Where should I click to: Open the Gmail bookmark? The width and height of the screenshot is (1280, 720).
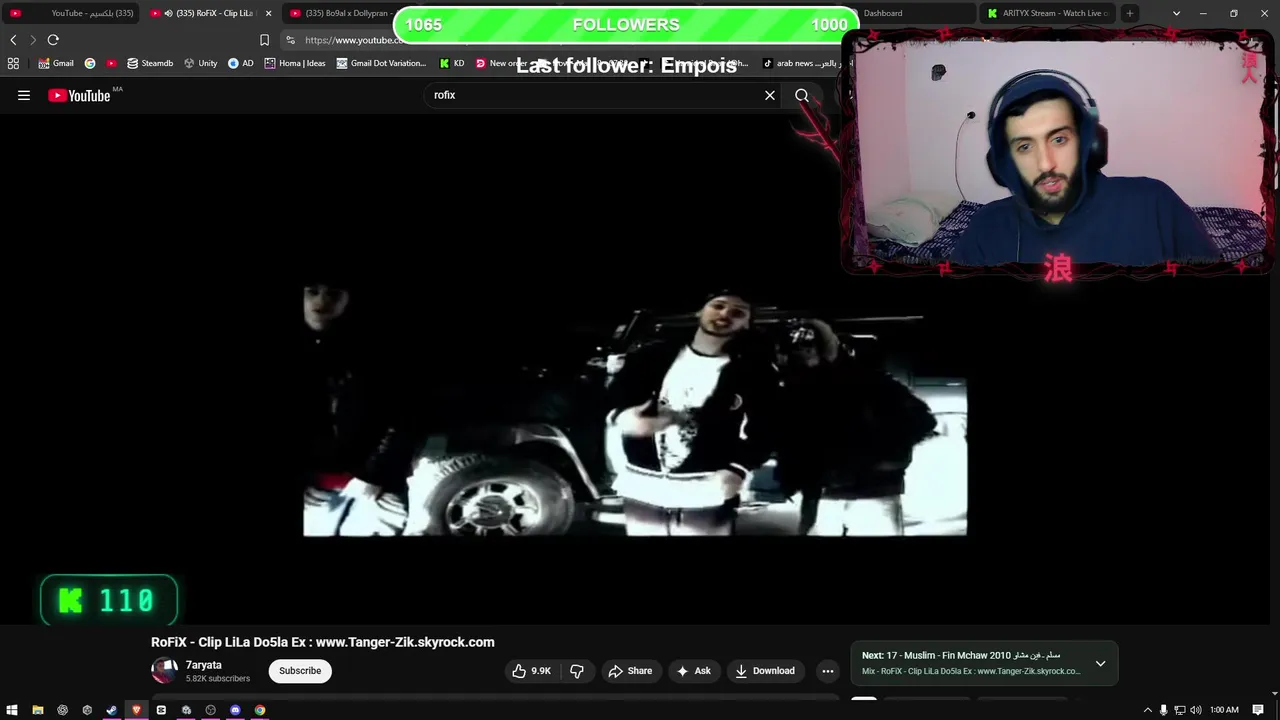click(56, 63)
